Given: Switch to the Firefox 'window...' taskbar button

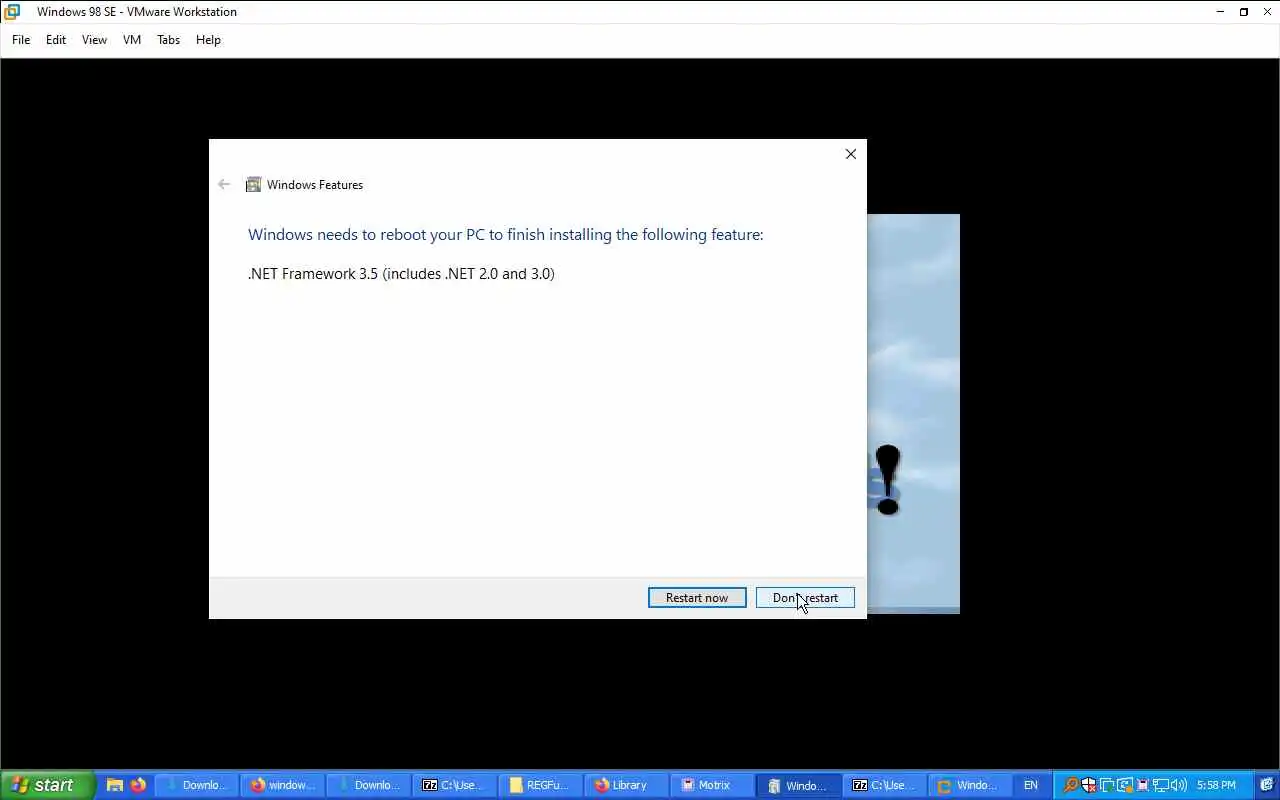Looking at the screenshot, I should pos(282,785).
